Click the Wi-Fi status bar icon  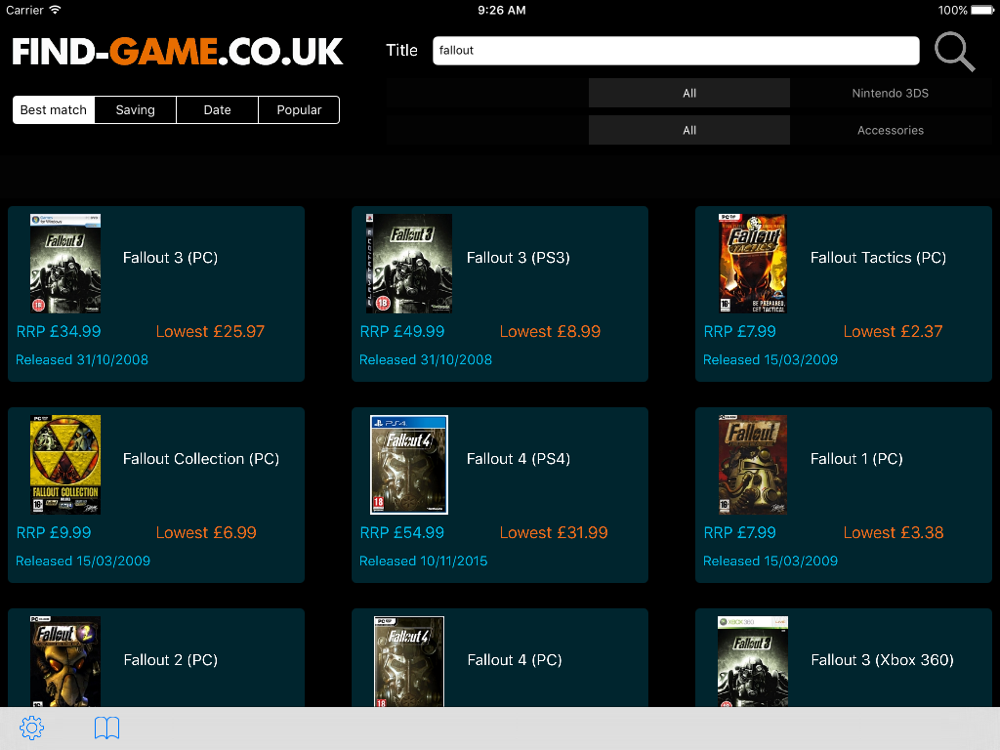pos(55,10)
